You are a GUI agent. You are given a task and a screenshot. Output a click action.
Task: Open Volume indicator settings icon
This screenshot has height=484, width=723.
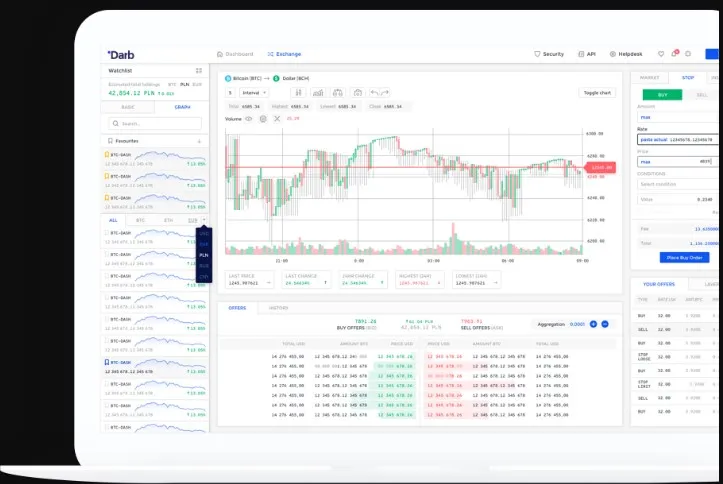click(263, 119)
